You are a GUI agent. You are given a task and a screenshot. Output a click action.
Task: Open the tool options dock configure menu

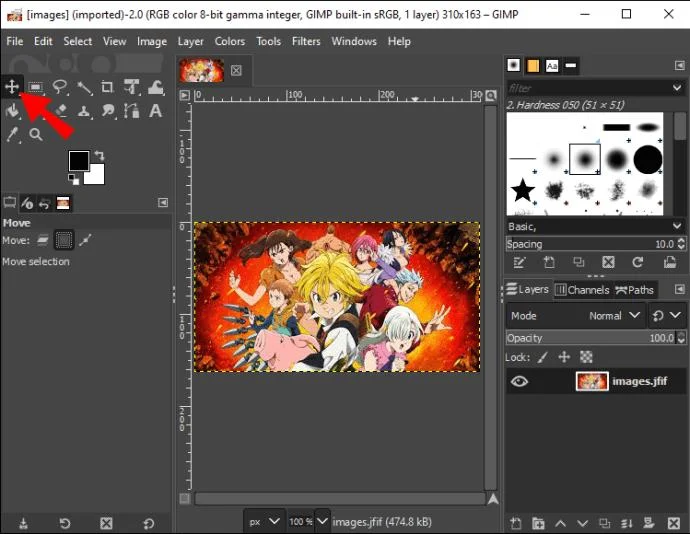tap(163, 203)
